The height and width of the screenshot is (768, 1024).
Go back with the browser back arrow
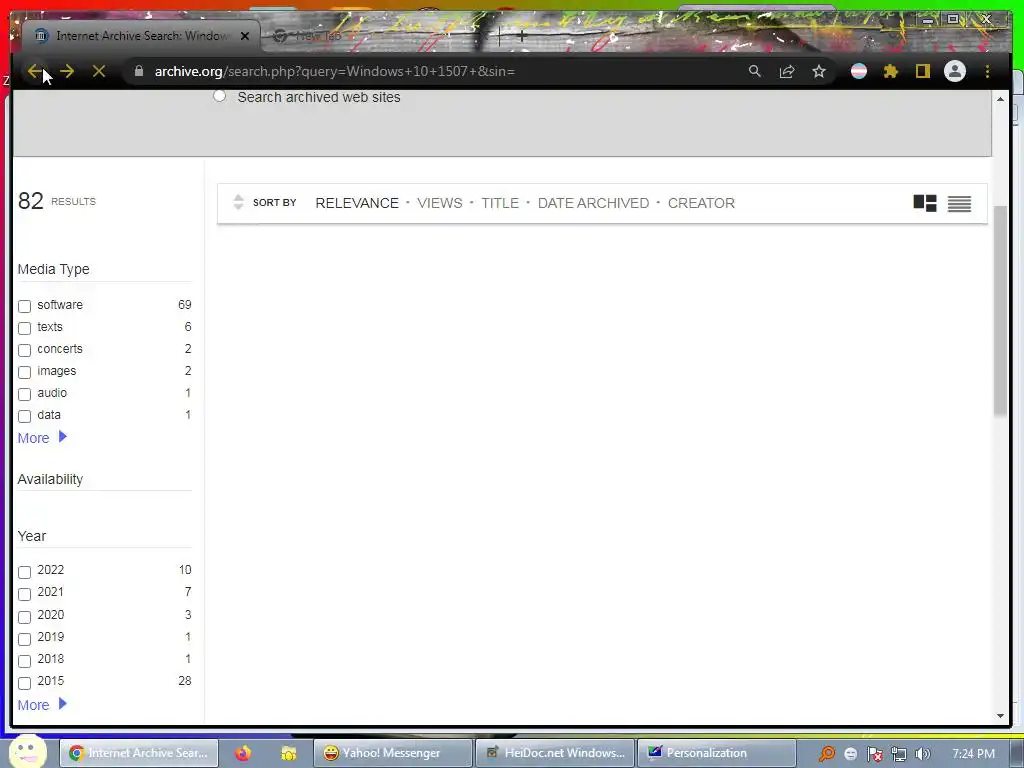34,71
